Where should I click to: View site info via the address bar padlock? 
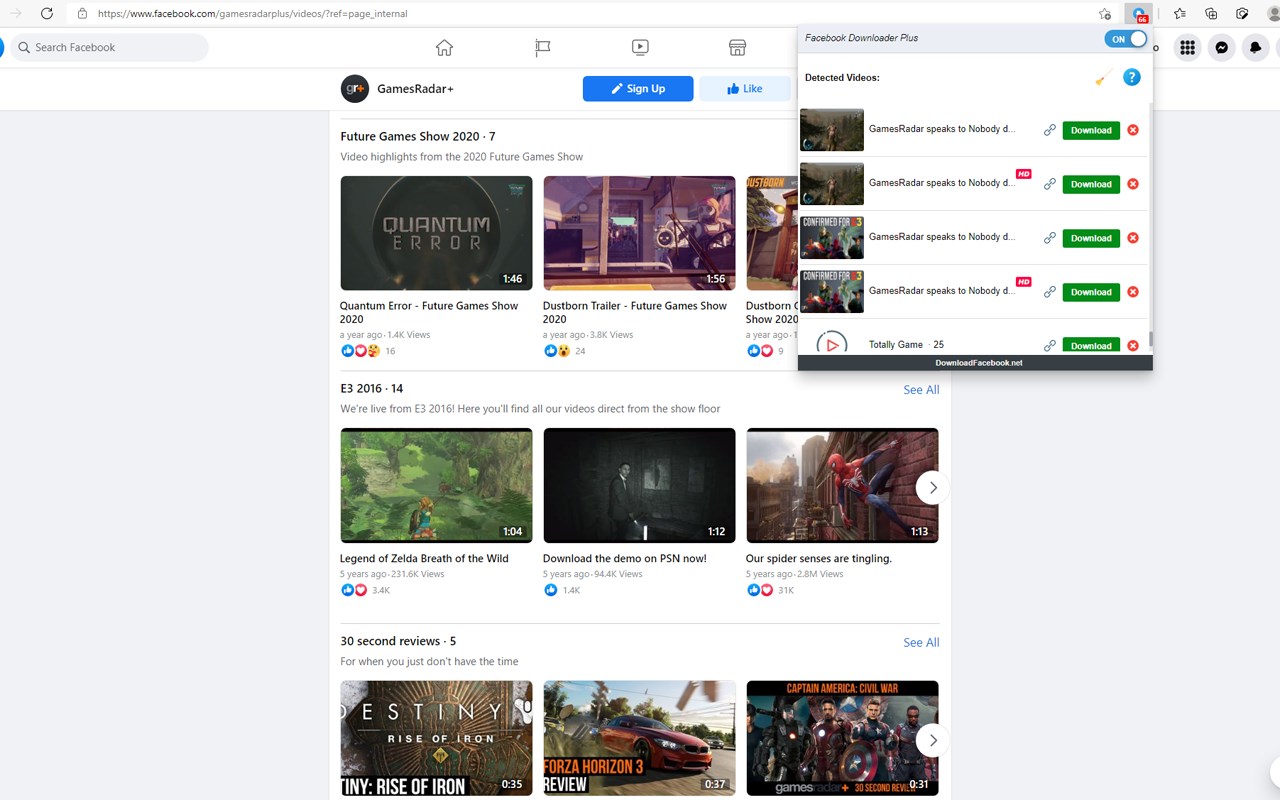(x=82, y=14)
